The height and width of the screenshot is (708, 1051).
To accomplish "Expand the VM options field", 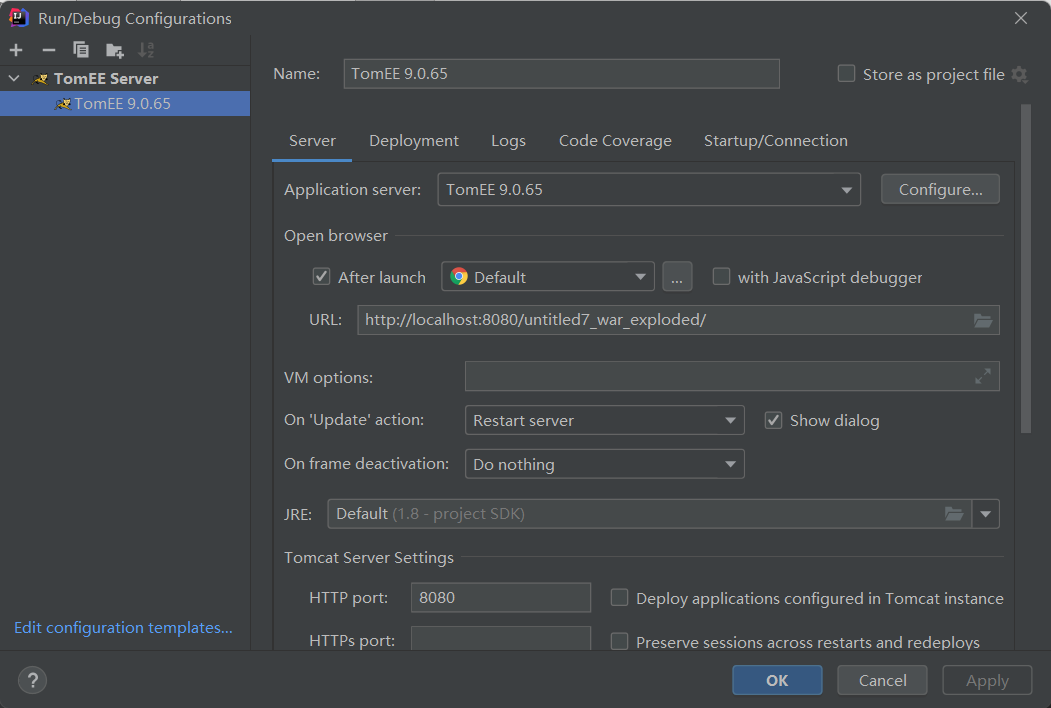I will tap(983, 376).
